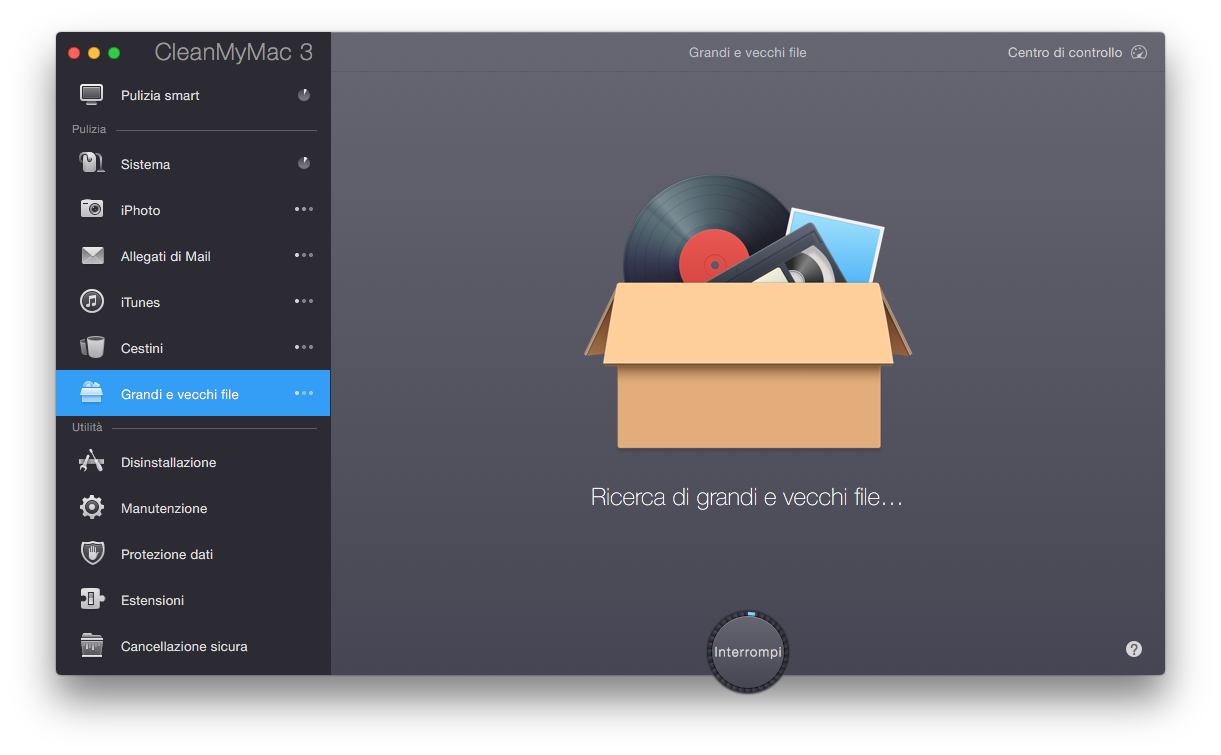Screen dimensions: 1221x755
Task: Click the green zoom window button
Action: pos(114,52)
